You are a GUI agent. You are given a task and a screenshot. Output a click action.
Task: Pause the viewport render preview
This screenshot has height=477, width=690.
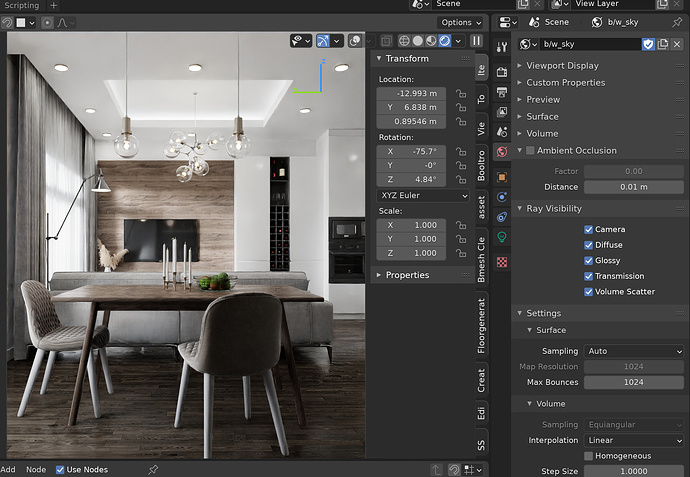pos(476,41)
